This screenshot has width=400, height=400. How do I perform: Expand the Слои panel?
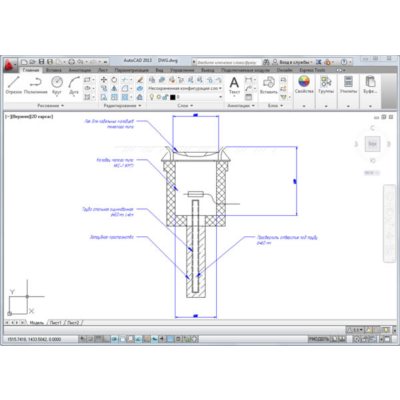185,106
